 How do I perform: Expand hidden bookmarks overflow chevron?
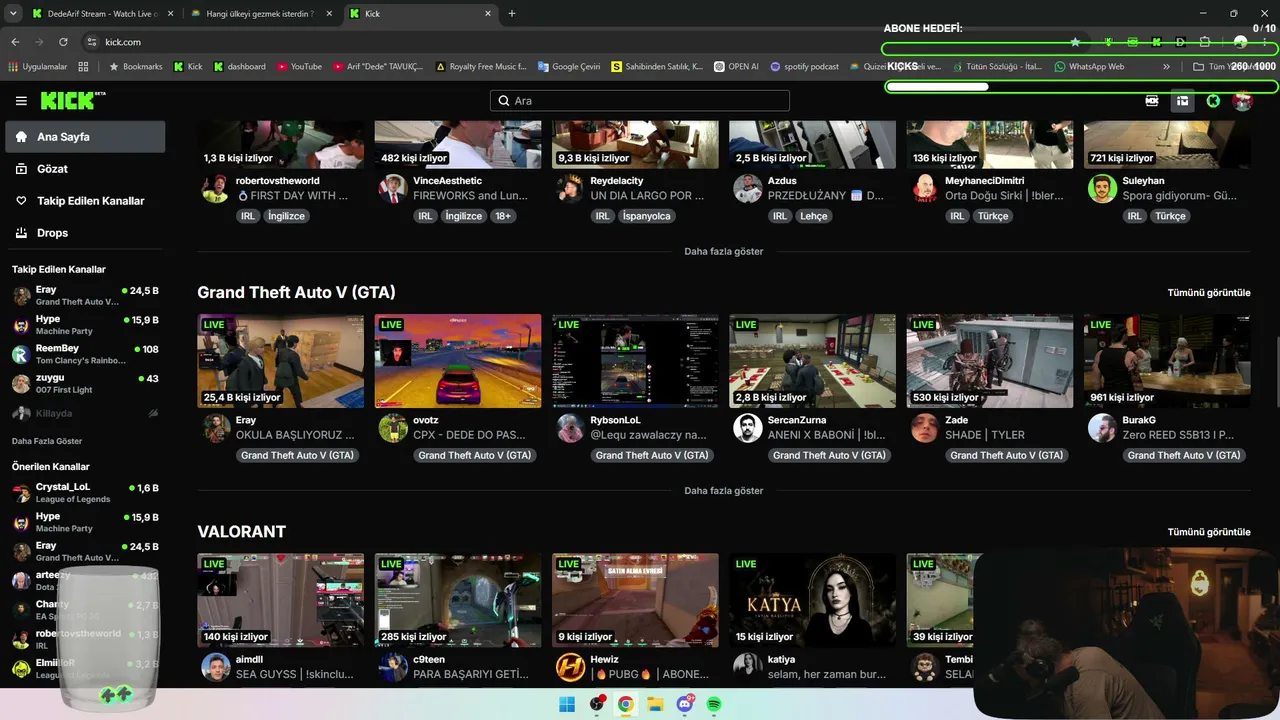[x=1166, y=67]
